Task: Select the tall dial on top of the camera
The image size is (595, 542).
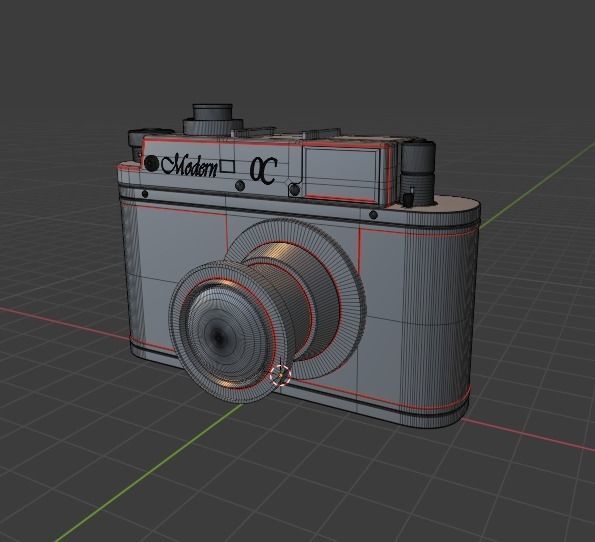Action: [212, 120]
